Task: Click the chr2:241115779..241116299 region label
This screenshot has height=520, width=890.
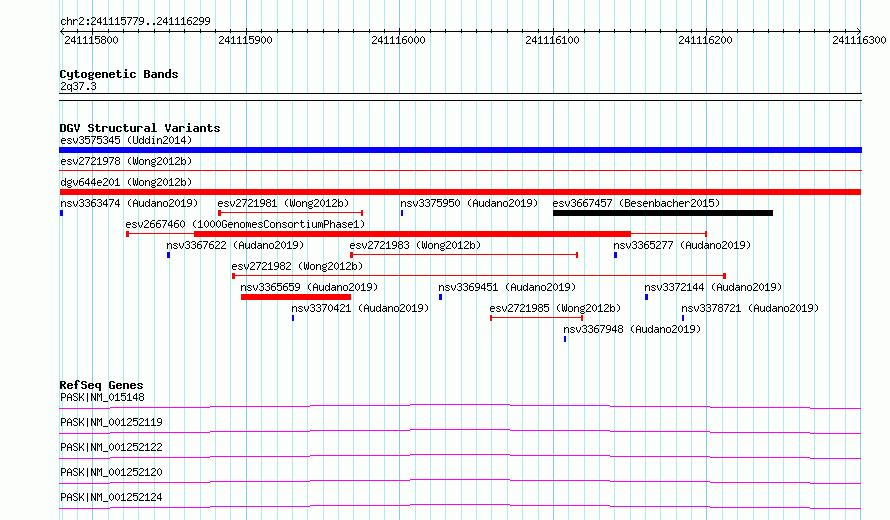Action: pyautogui.click(x=135, y=22)
